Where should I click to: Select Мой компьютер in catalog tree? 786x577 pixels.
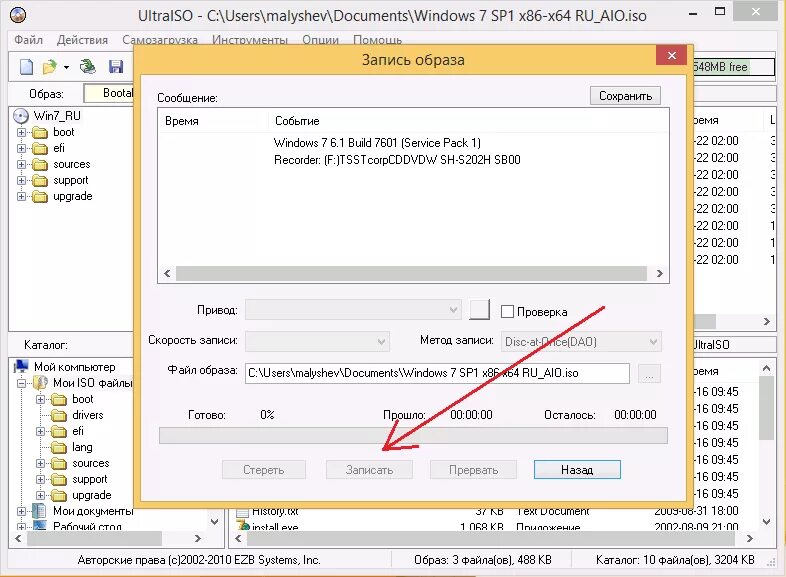pos(74,367)
